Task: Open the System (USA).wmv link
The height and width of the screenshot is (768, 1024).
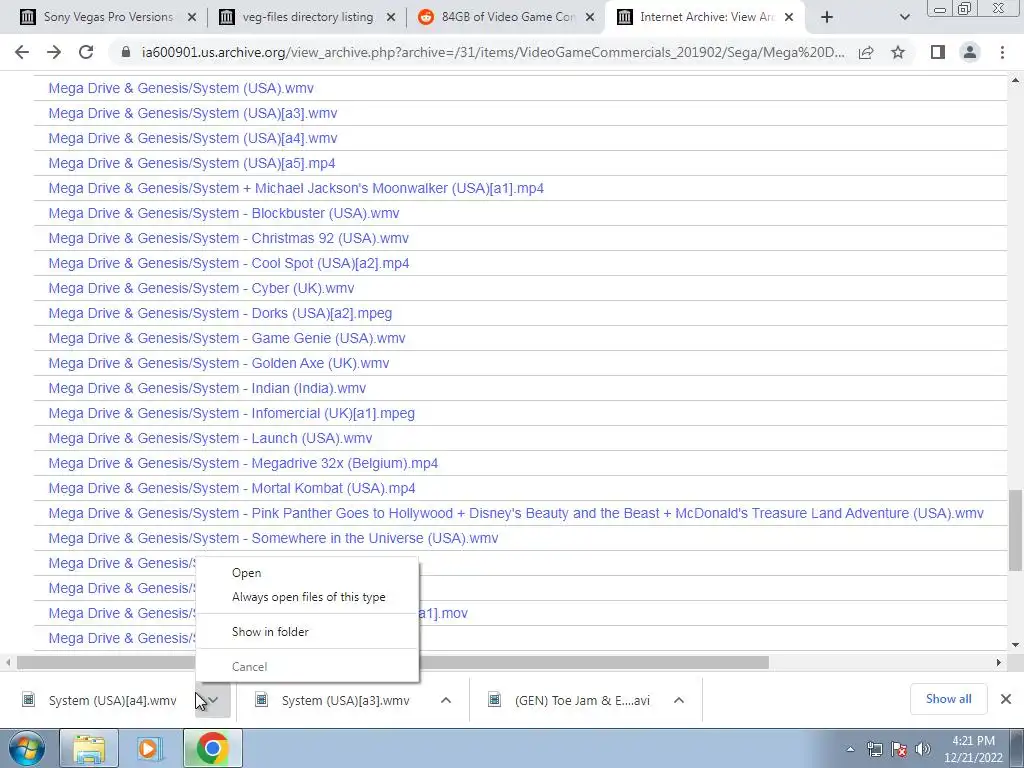Action: [181, 88]
